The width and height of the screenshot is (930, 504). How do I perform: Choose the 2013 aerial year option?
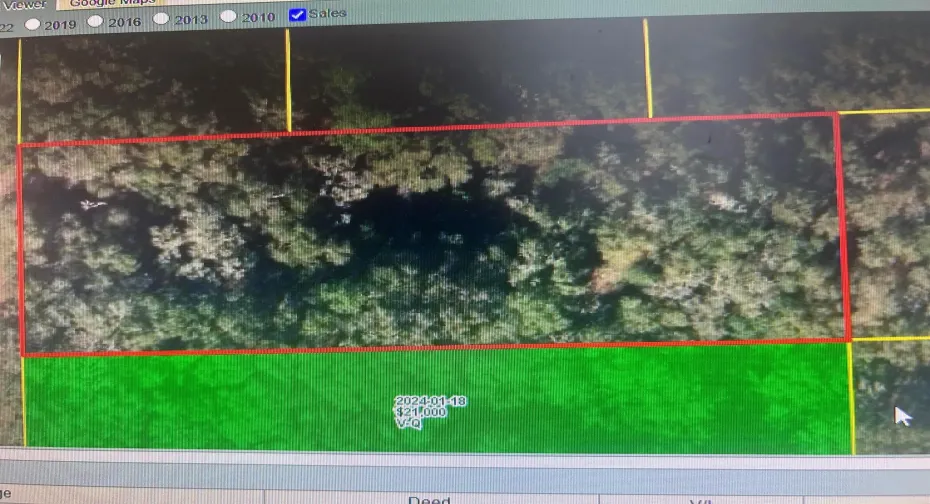click(x=161, y=18)
